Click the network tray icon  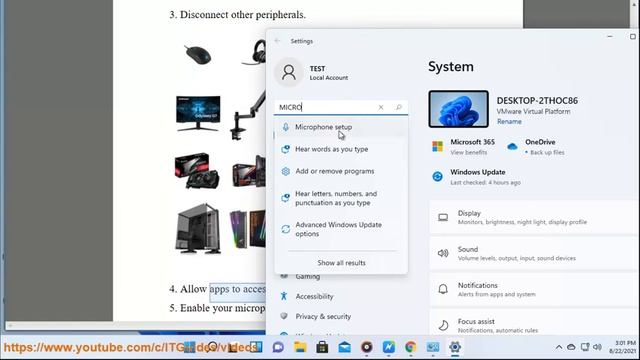[585, 347]
